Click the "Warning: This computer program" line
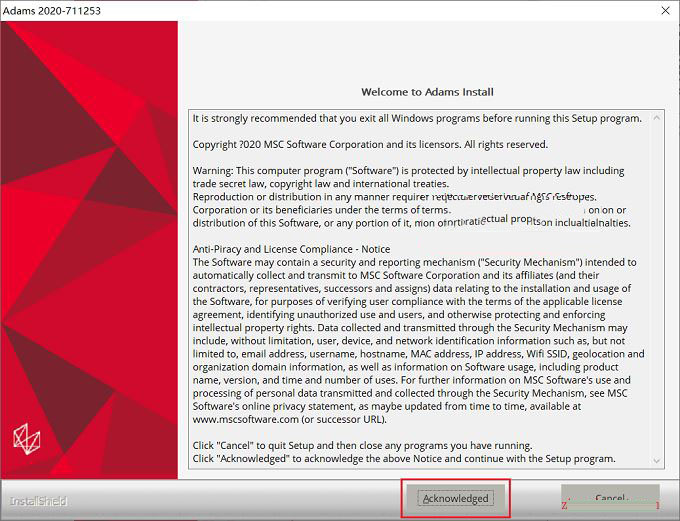The height and width of the screenshot is (521, 680). [408, 170]
